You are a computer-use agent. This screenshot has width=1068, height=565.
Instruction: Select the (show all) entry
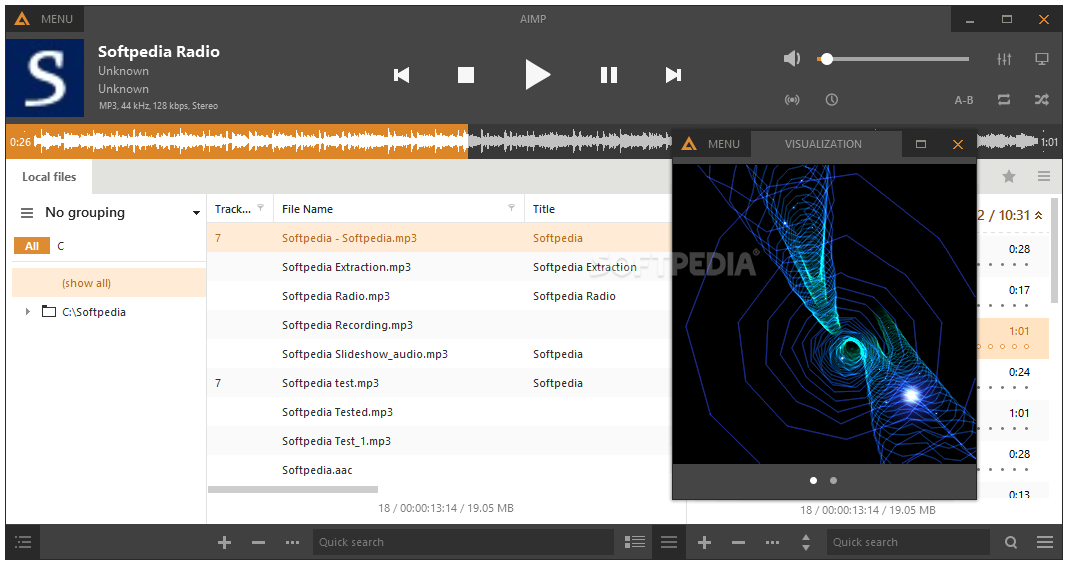pos(109,282)
